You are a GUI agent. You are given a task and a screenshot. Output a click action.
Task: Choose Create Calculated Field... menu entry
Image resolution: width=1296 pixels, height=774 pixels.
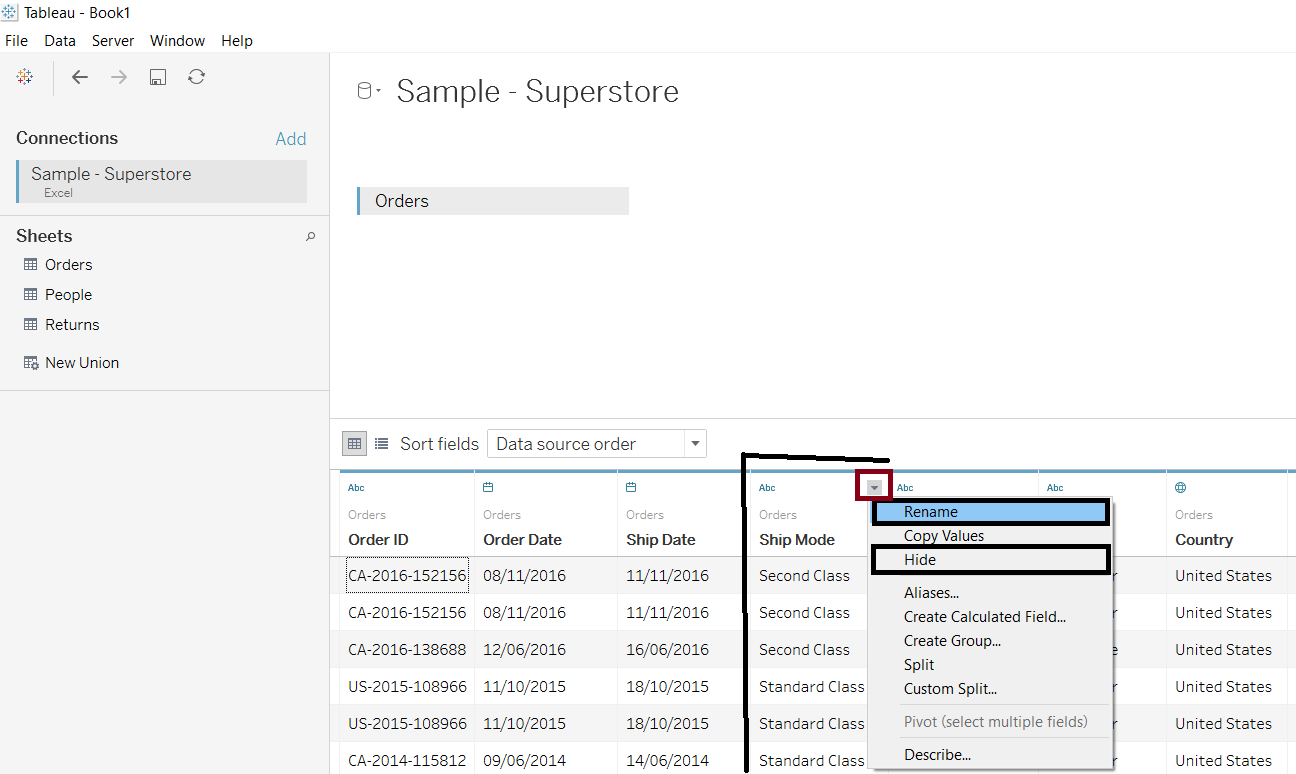pos(991,617)
